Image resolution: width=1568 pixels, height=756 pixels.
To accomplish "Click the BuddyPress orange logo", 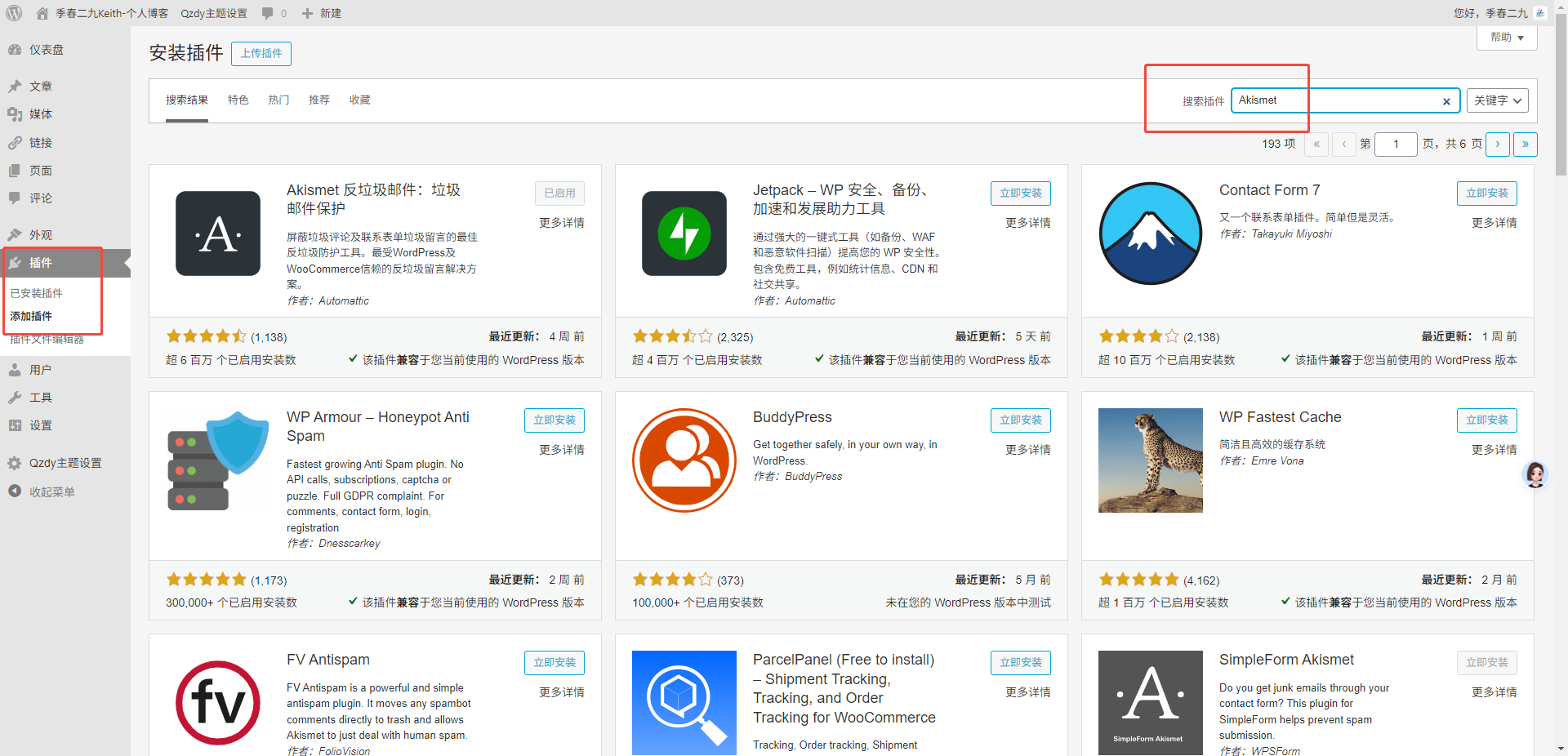I will click(x=684, y=460).
